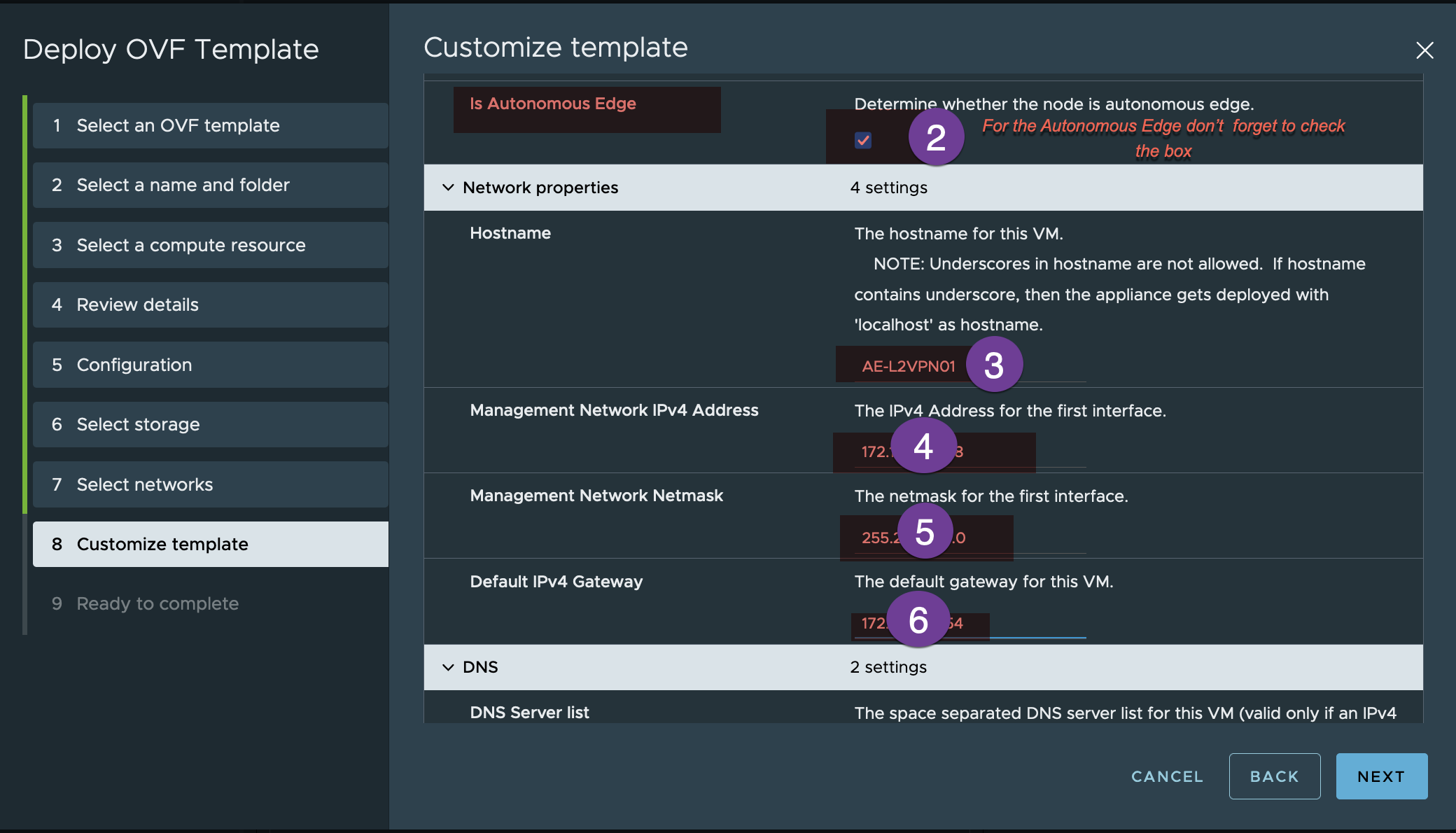1456x833 pixels.
Task: Expand the DNS section
Action: click(447, 666)
